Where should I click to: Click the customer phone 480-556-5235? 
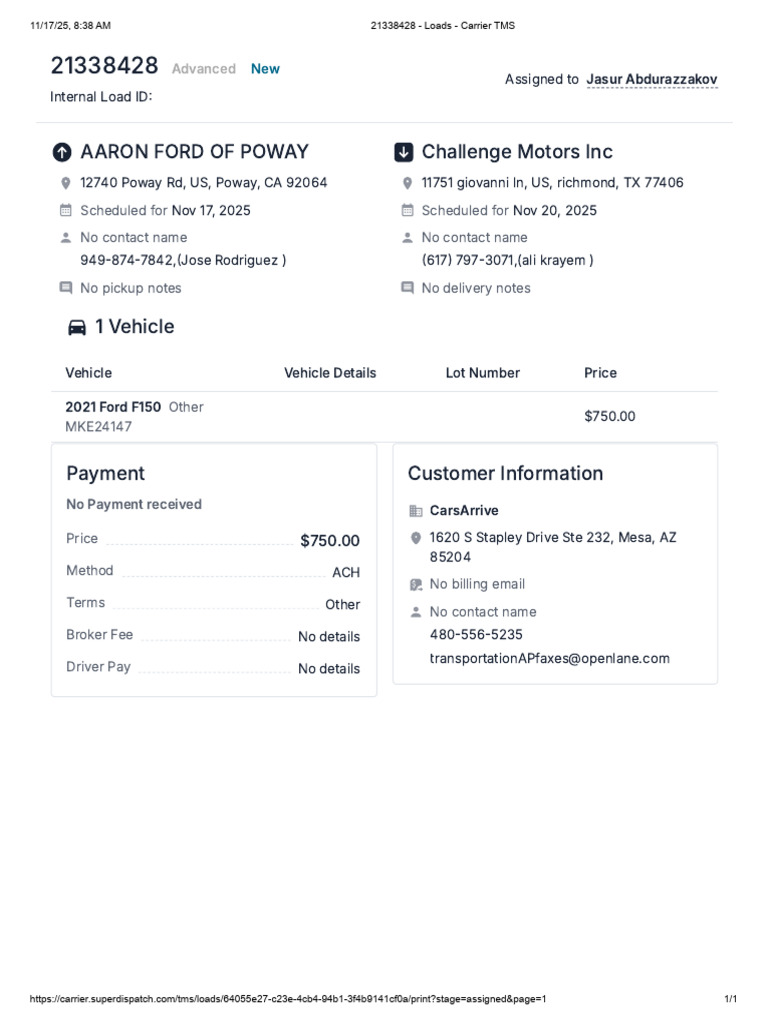click(x=476, y=634)
